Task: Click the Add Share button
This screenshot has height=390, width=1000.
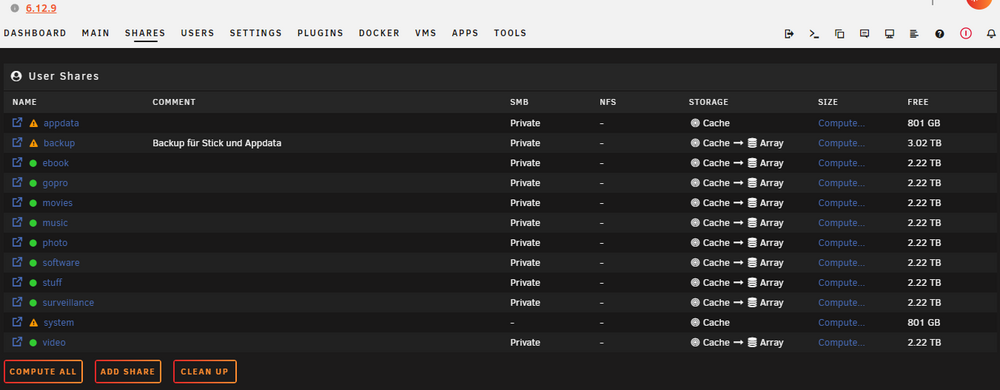Action: (128, 372)
